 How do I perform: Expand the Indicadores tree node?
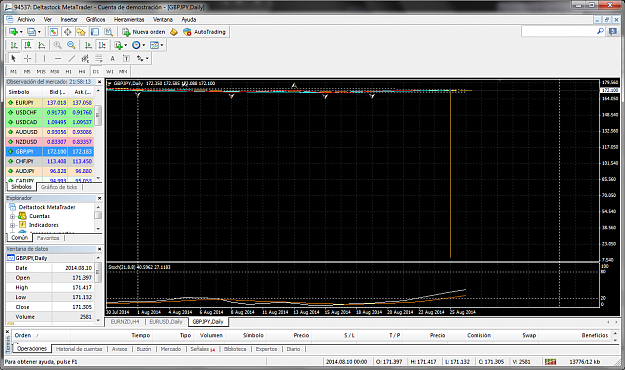pos(12,225)
